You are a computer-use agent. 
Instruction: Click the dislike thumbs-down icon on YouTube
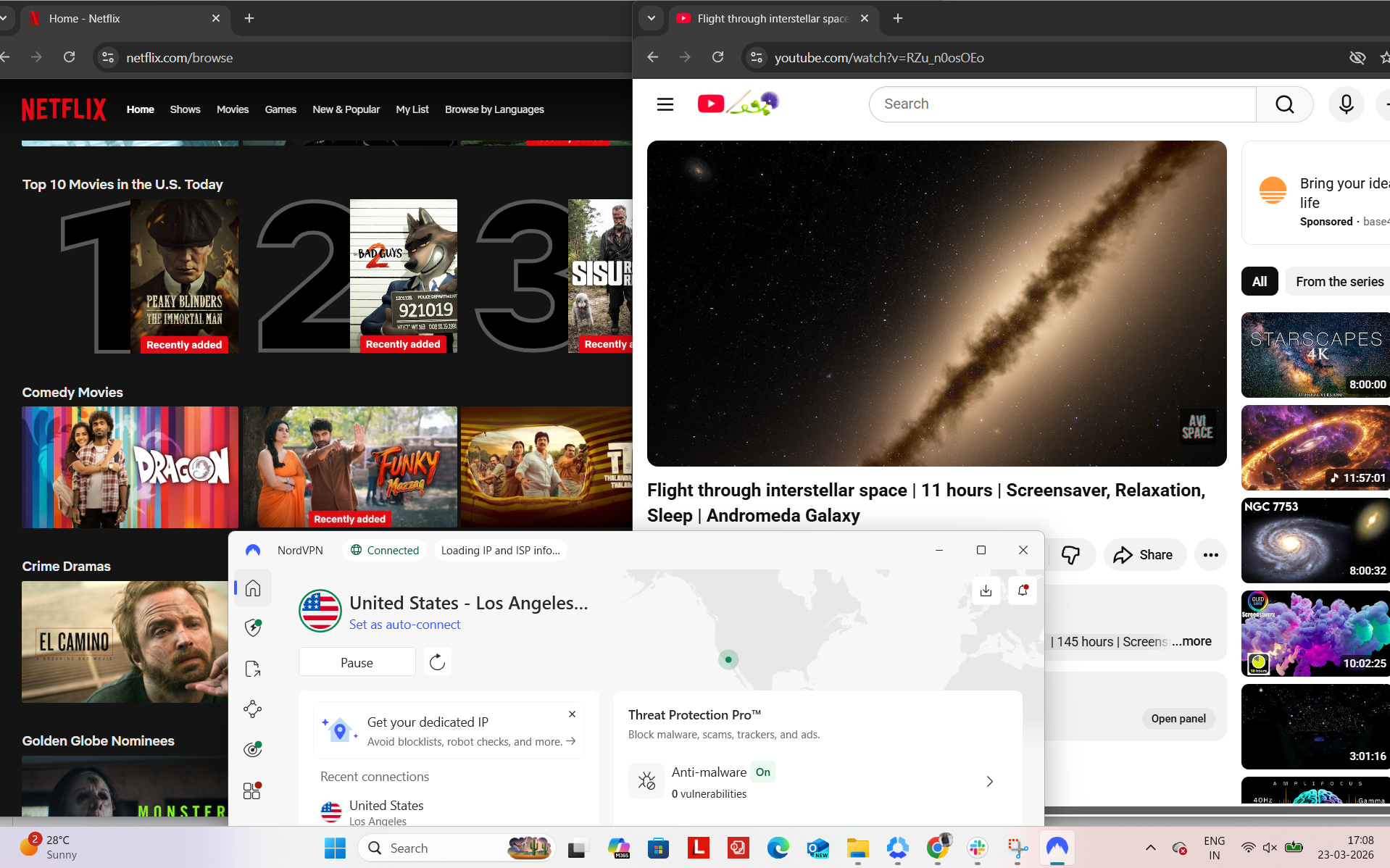click(1070, 555)
